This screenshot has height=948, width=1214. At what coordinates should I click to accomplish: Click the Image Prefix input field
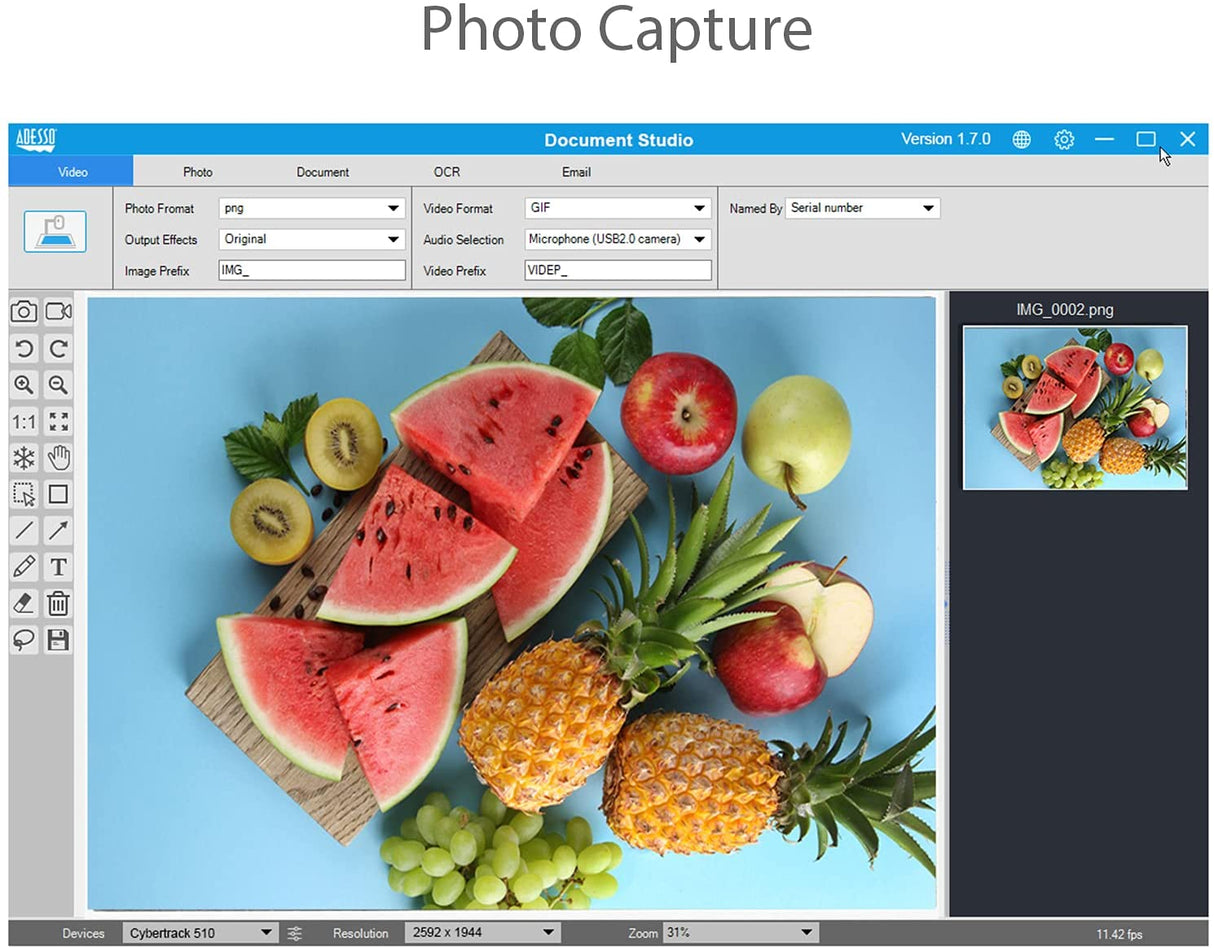tap(311, 271)
